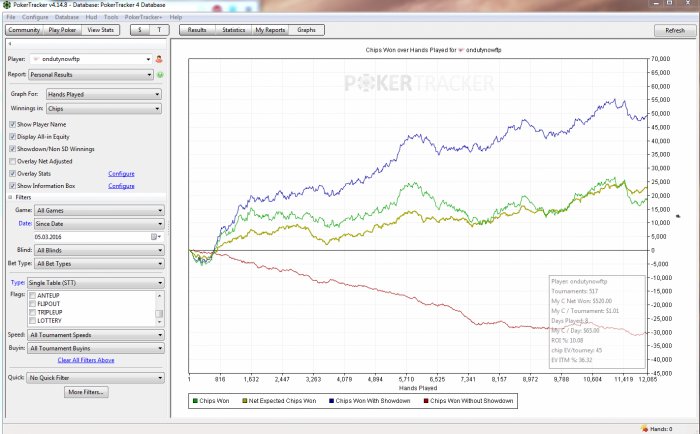Select the T tournament button
This screenshot has width=700, height=434.
click(x=159, y=30)
